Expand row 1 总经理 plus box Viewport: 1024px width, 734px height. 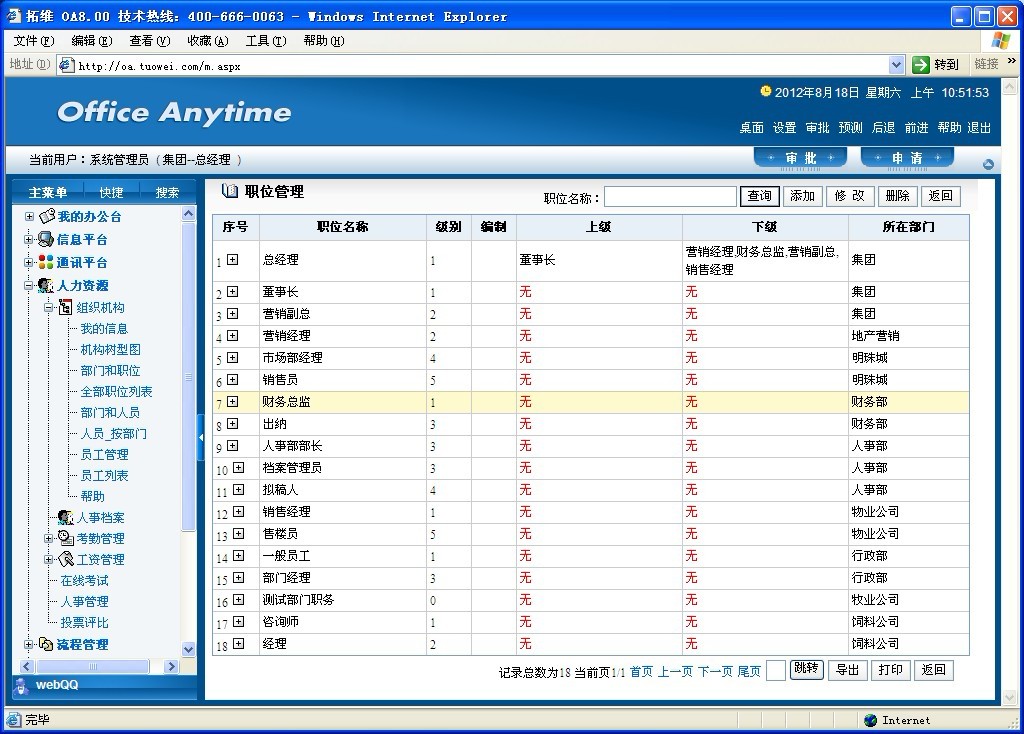[x=233, y=260]
